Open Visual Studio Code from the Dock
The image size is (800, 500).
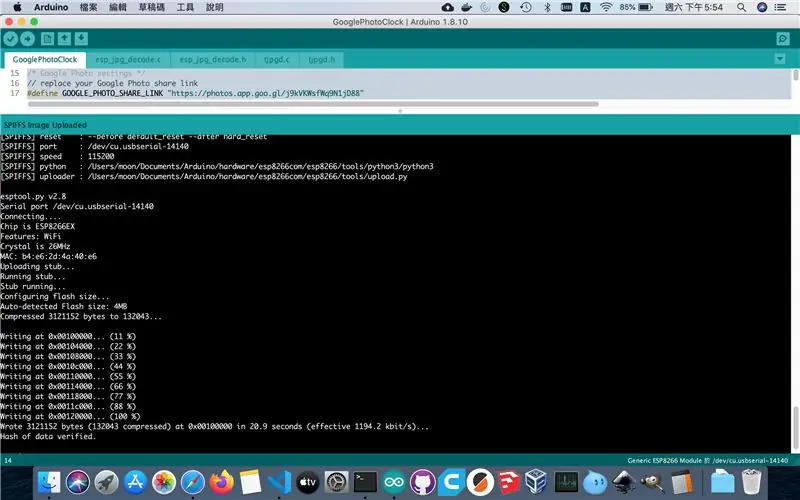coord(279,482)
